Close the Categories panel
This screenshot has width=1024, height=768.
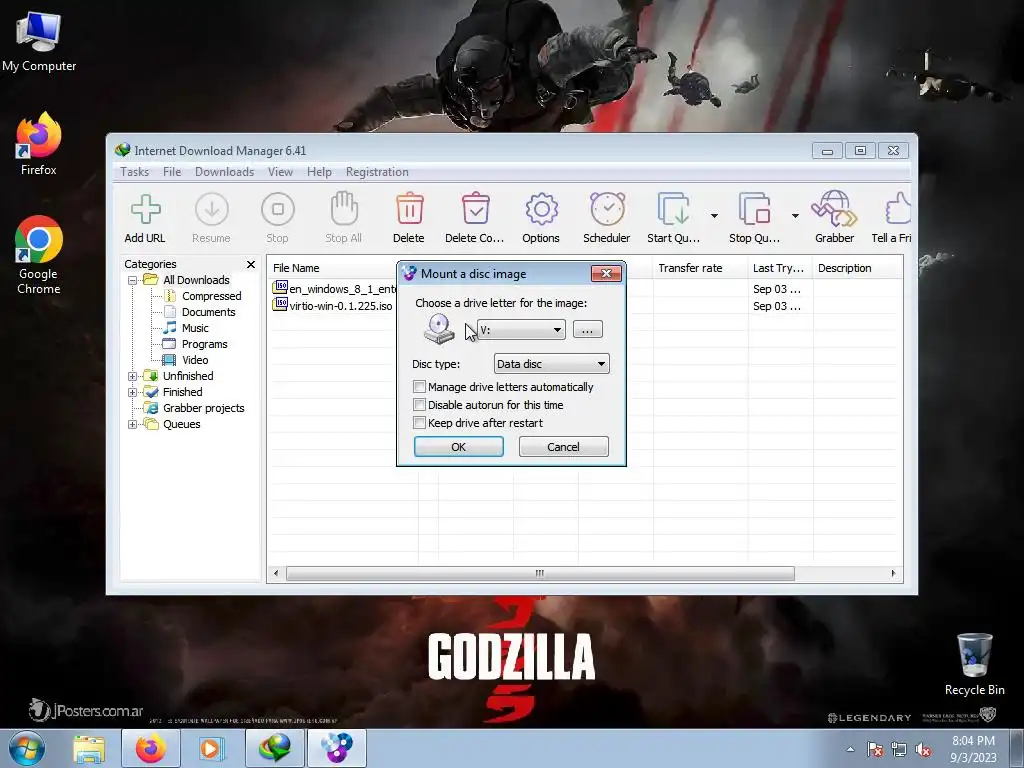pyautogui.click(x=251, y=264)
